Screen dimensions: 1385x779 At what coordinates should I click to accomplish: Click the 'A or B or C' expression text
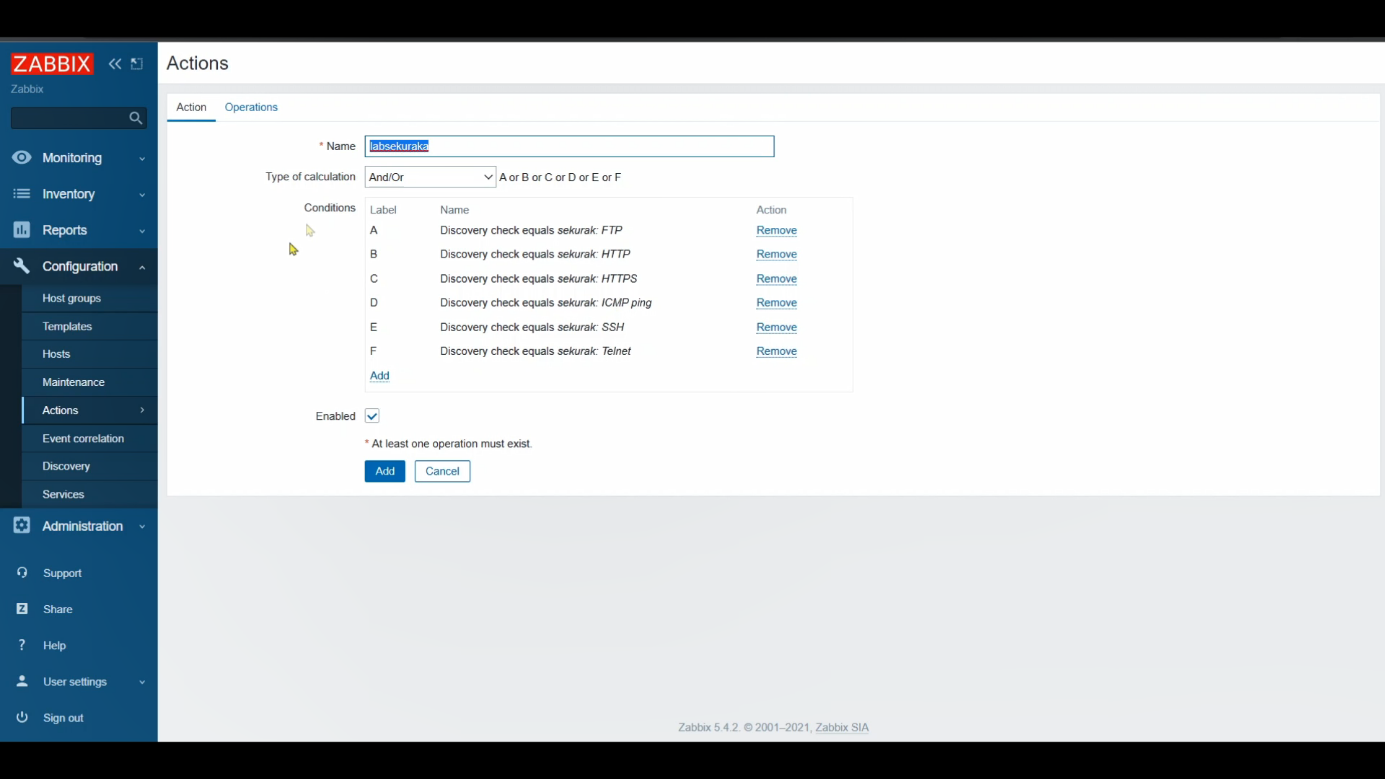coord(560,177)
